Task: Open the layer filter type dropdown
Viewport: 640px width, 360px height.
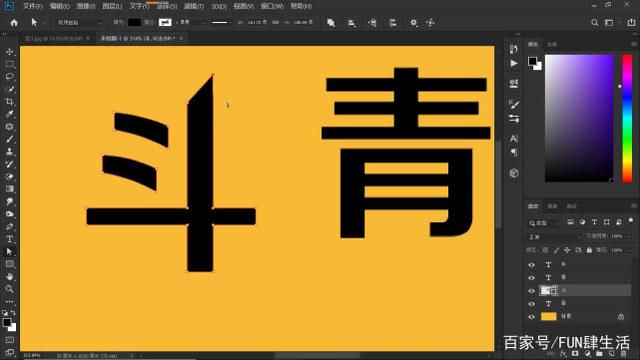Action: 544,223
